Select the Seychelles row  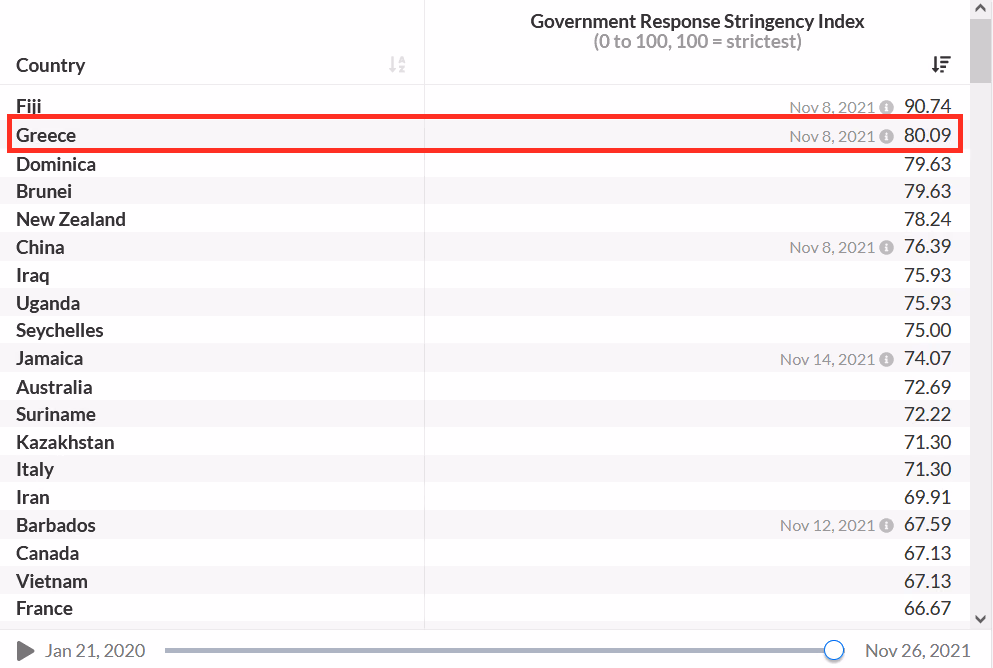coord(484,331)
